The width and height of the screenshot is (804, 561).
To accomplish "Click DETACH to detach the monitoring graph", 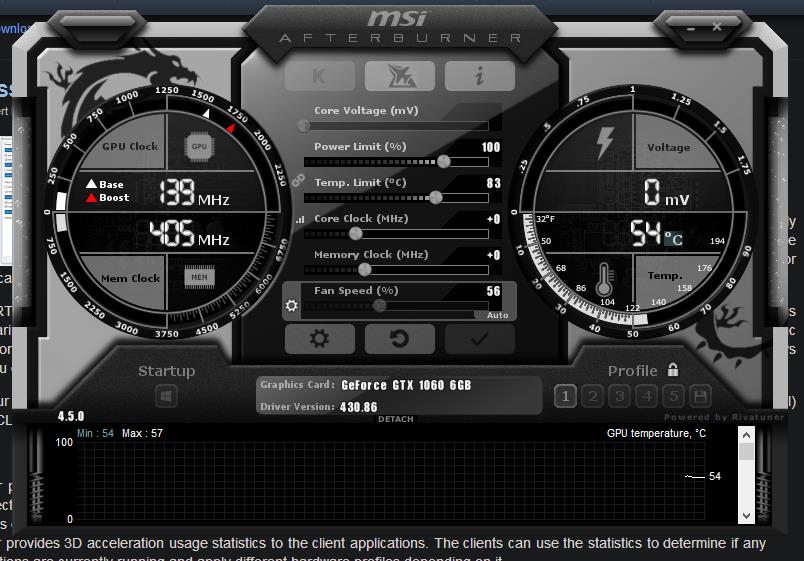I will coord(396,419).
